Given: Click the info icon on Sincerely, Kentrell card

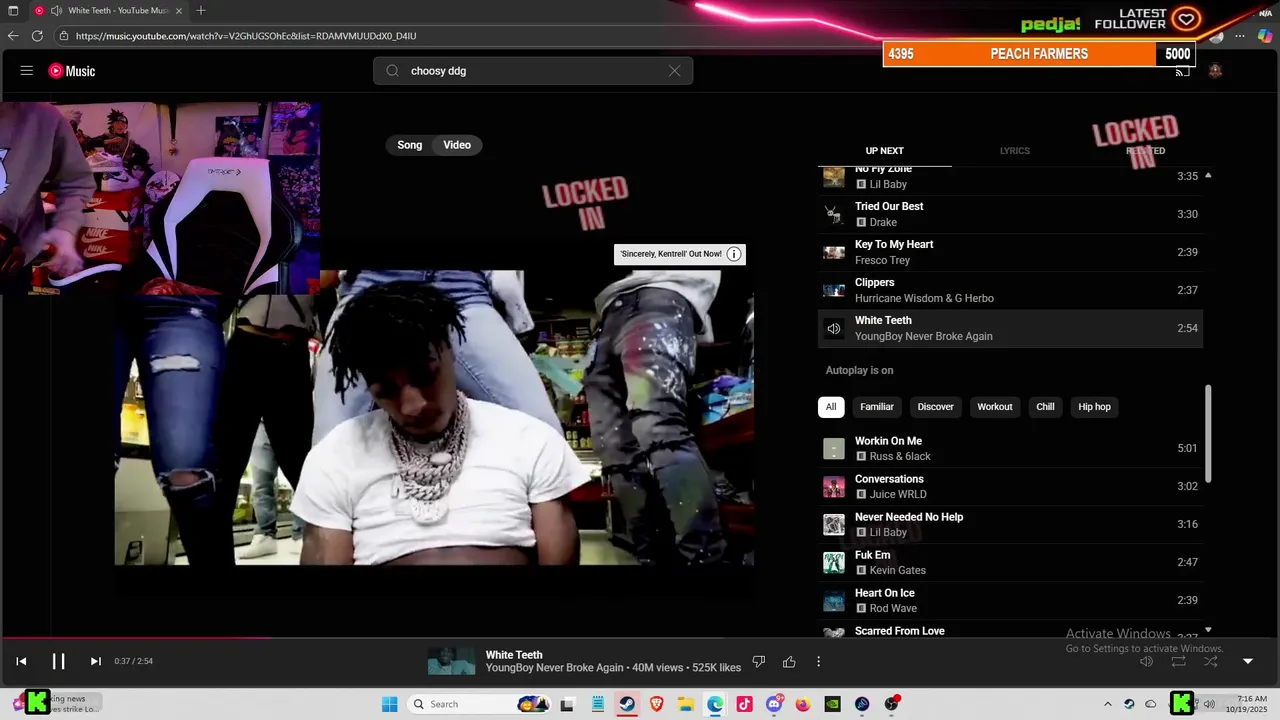Looking at the screenshot, I should pos(734,254).
